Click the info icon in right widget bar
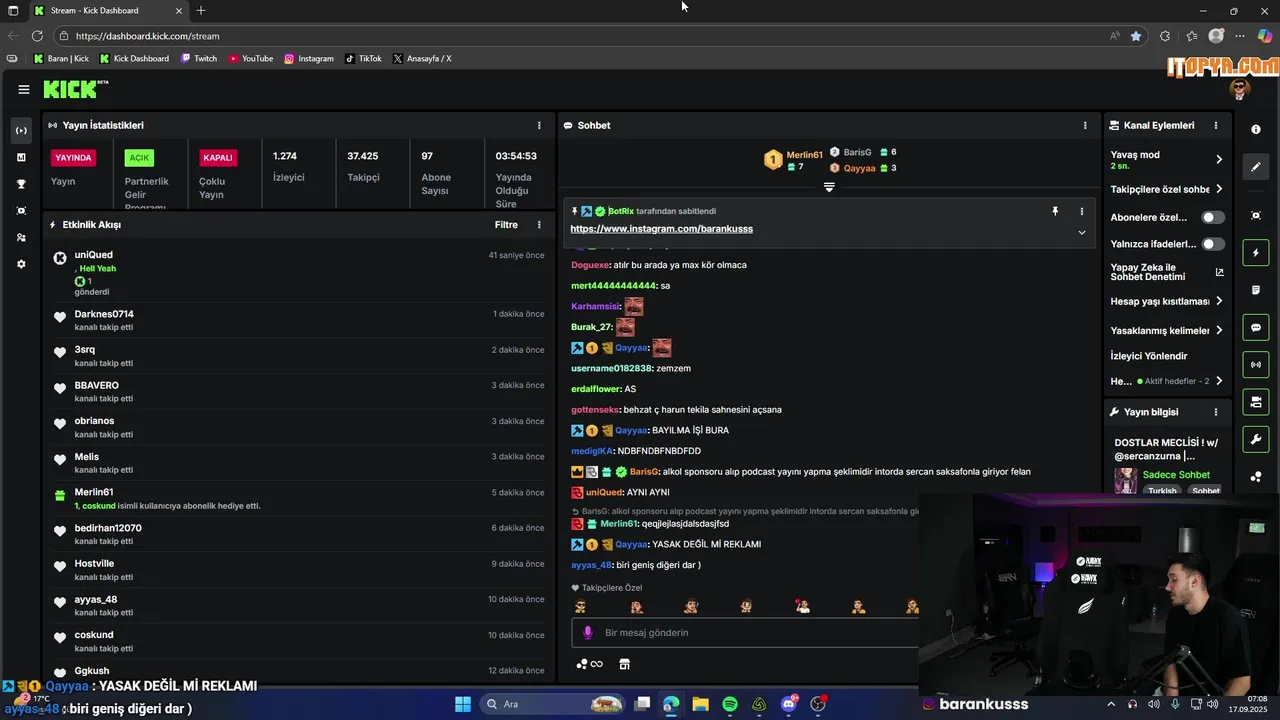The image size is (1280, 720). [1256, 130]
